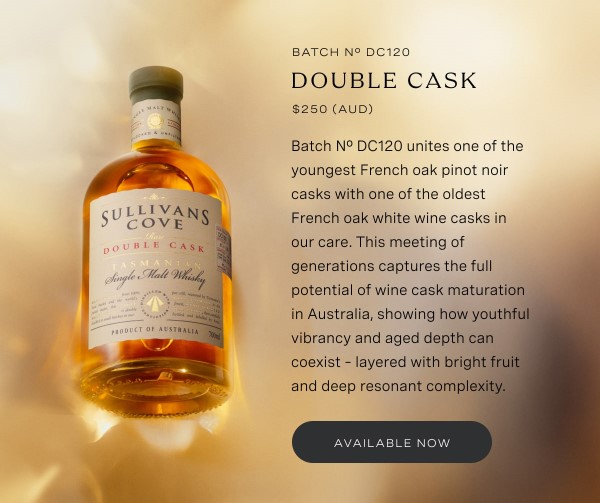
Task: Click the grey bottle stopper cap
Action: pyautogui.click(x=156, y=85)
